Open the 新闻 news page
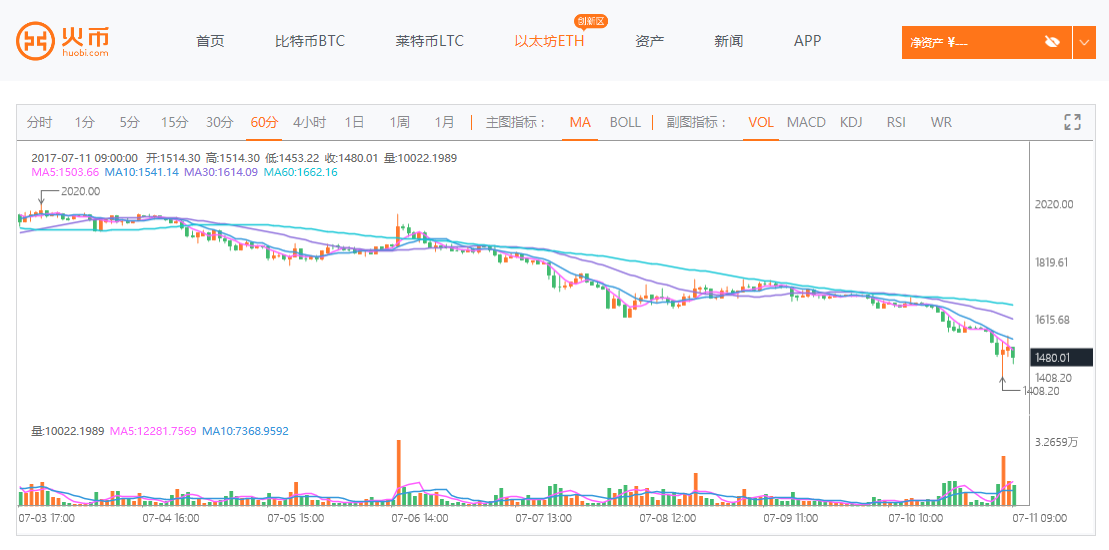This screenshot has width=1109, height=550. pyautogui.click(x=728, y=41)
